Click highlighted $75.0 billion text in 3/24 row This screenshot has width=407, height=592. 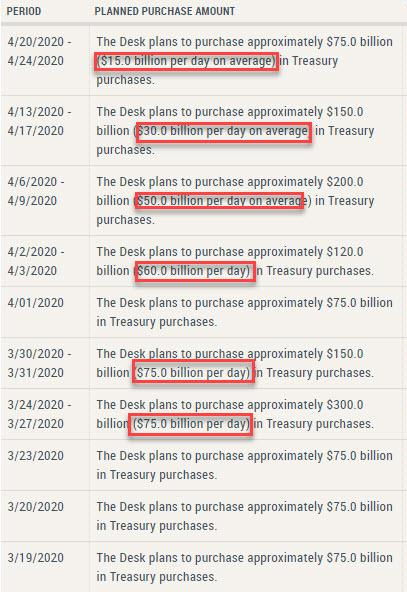(190, 424)
